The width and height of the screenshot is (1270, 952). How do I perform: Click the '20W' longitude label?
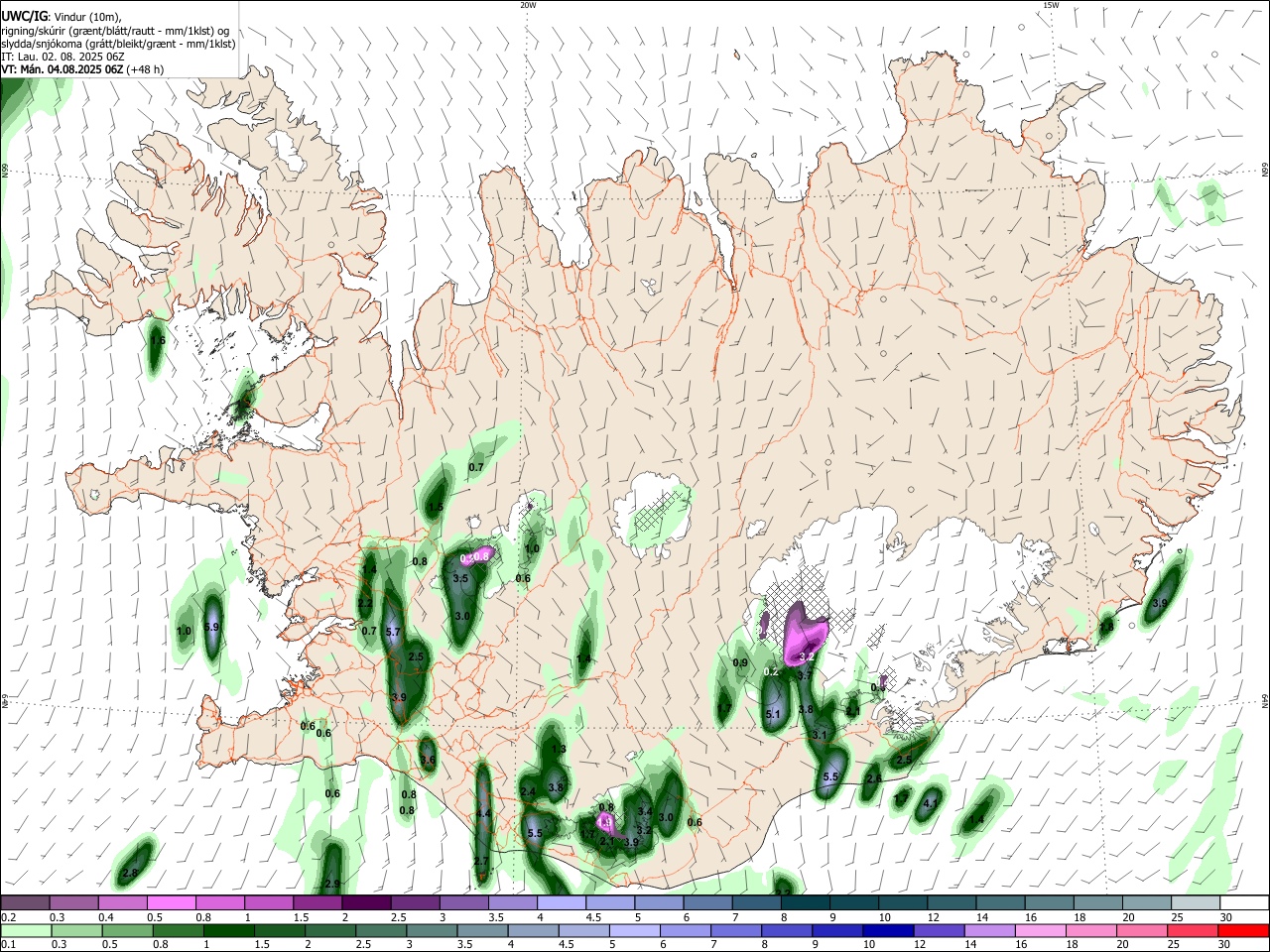pyautogui.click(x=528, y=5)
